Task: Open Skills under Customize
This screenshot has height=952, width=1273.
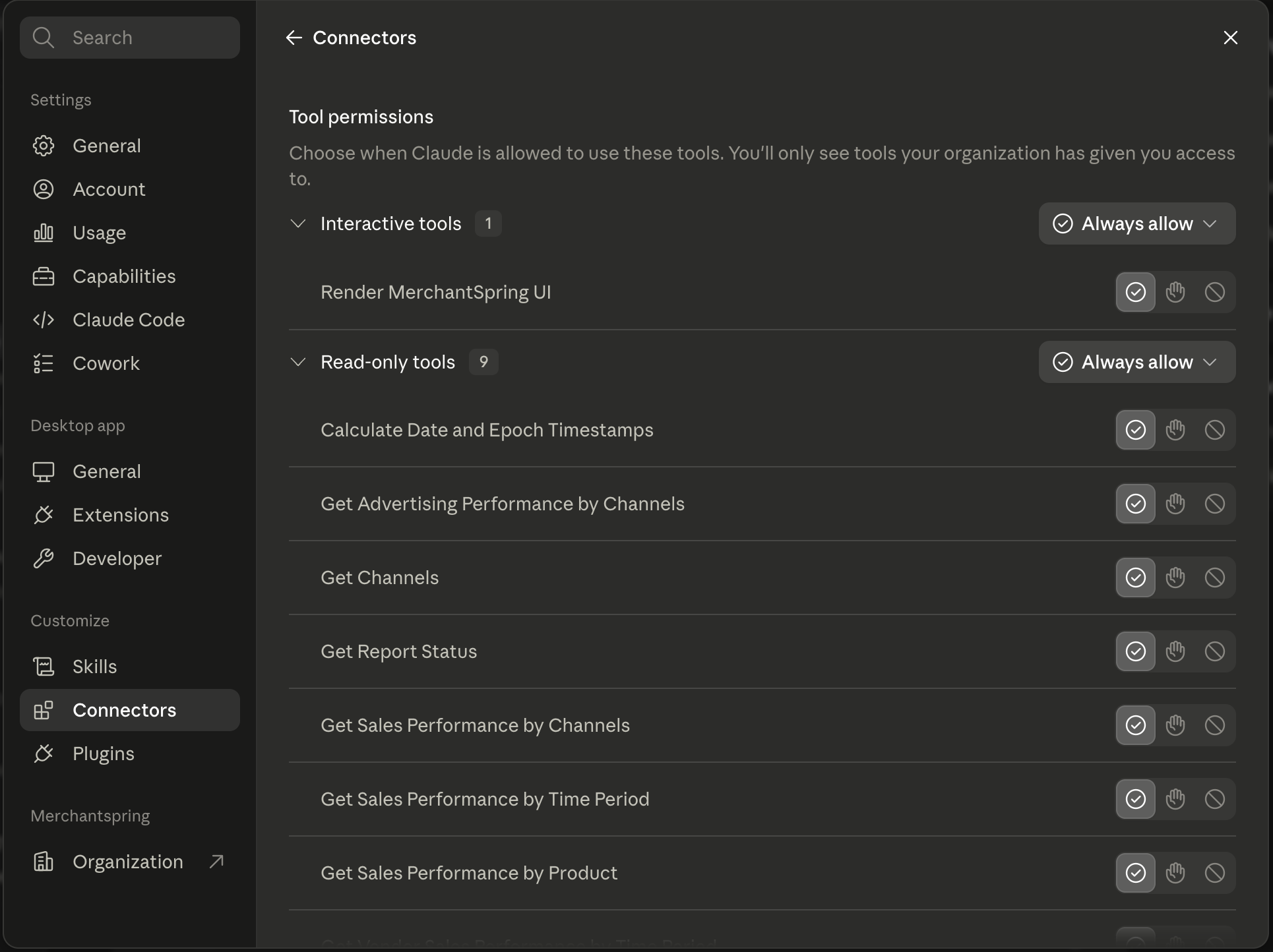Action: pos(130,667)
